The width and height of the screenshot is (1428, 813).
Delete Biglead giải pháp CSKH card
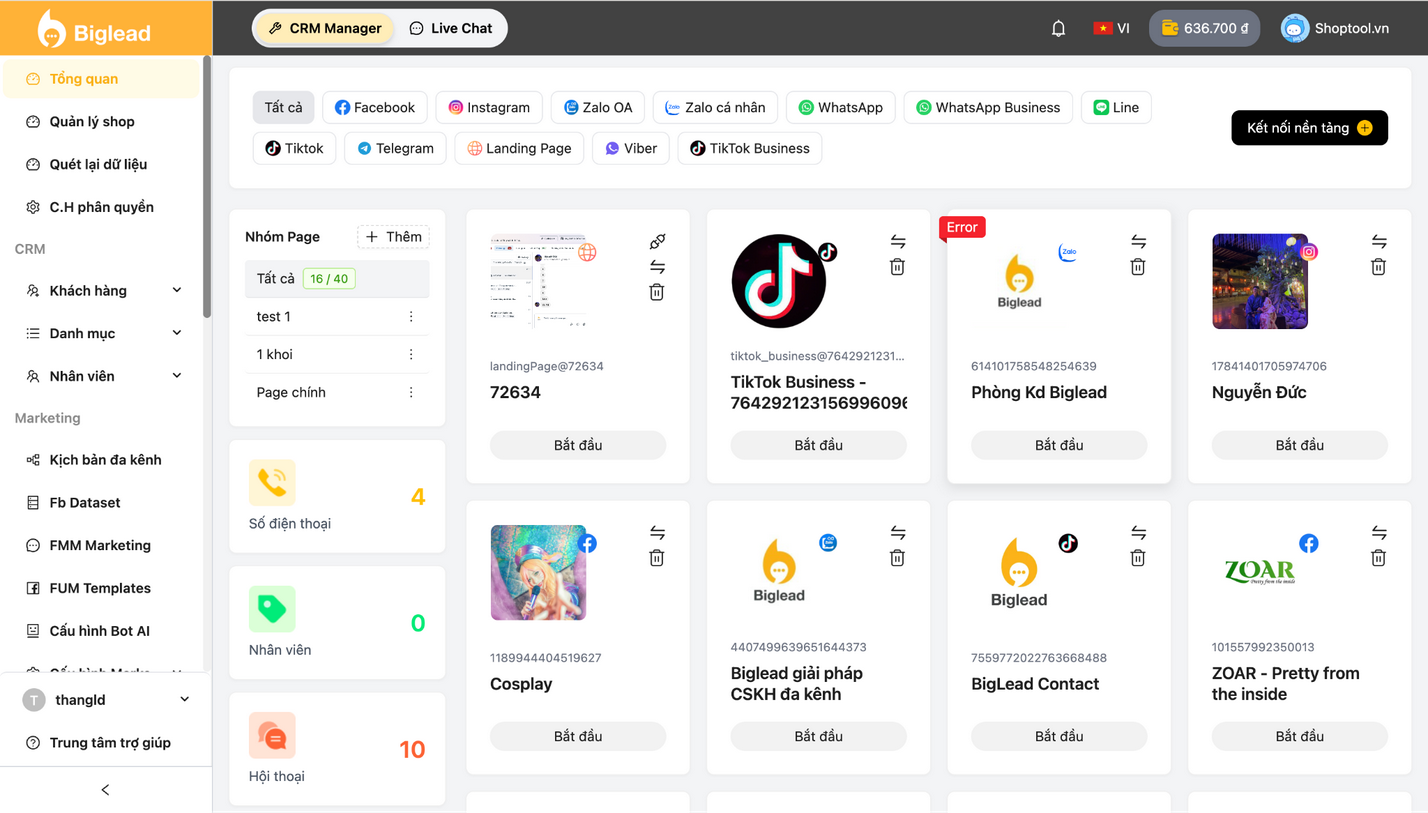click(x=898, y=558)
